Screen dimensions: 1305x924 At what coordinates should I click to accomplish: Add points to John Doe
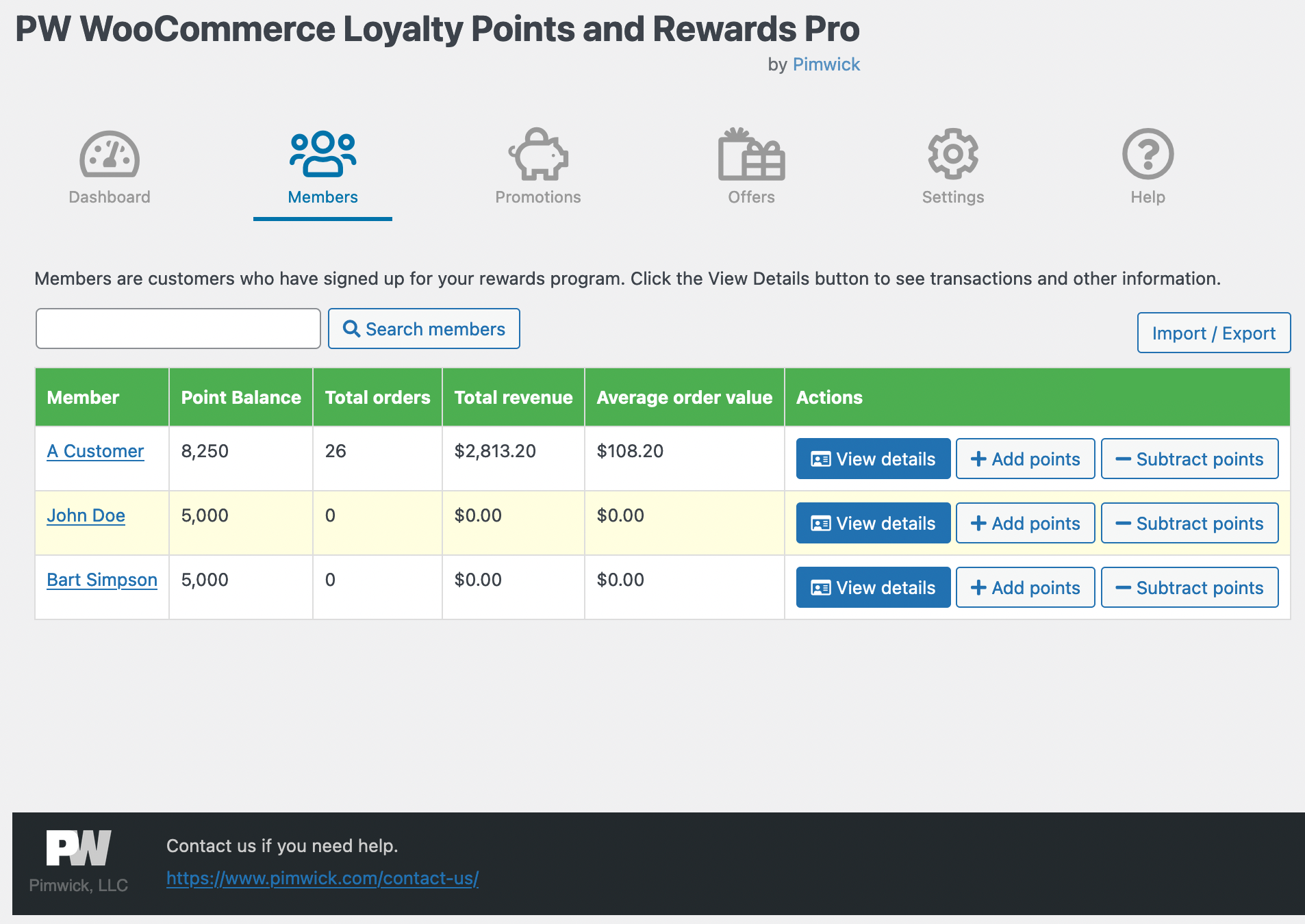point(1025,523)
